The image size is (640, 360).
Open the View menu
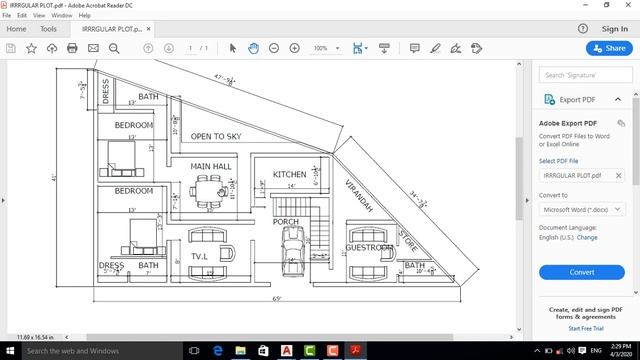[x=39, y=16]
